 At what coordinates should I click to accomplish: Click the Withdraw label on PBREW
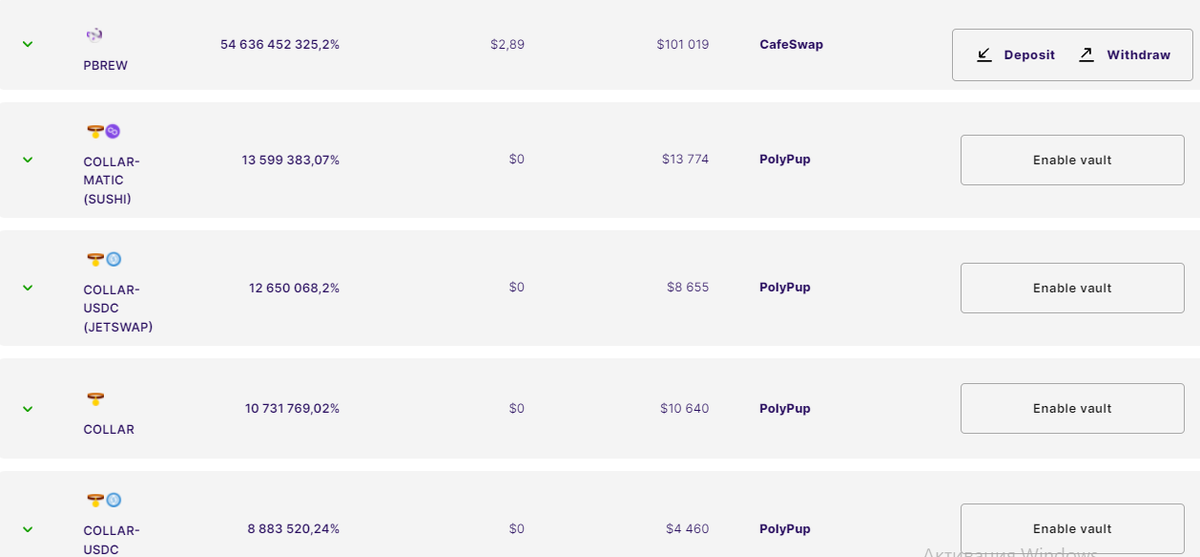point(1138,55)
